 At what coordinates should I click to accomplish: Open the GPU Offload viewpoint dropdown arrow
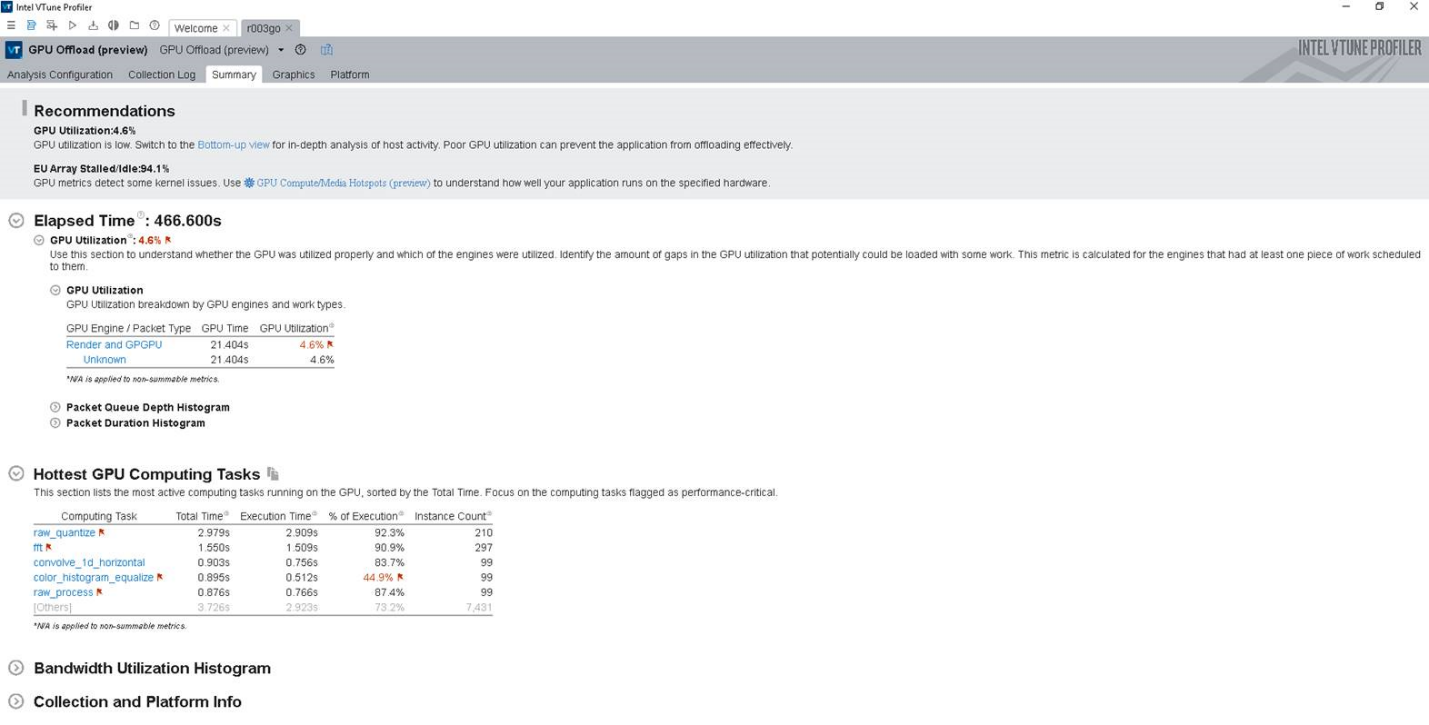tap(281, 50)
